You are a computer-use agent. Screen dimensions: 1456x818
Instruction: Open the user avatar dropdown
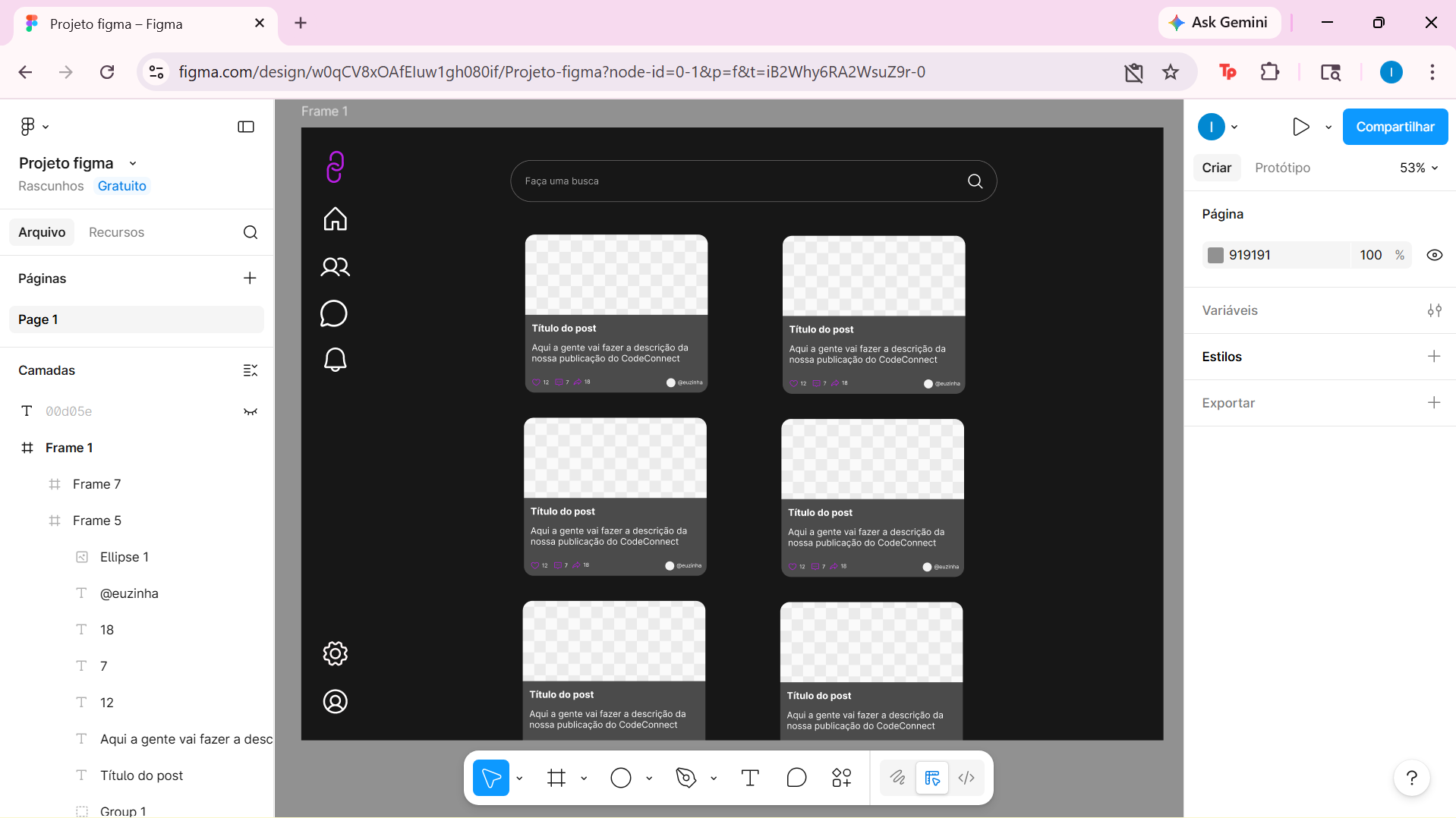[x=1234, y=127]
